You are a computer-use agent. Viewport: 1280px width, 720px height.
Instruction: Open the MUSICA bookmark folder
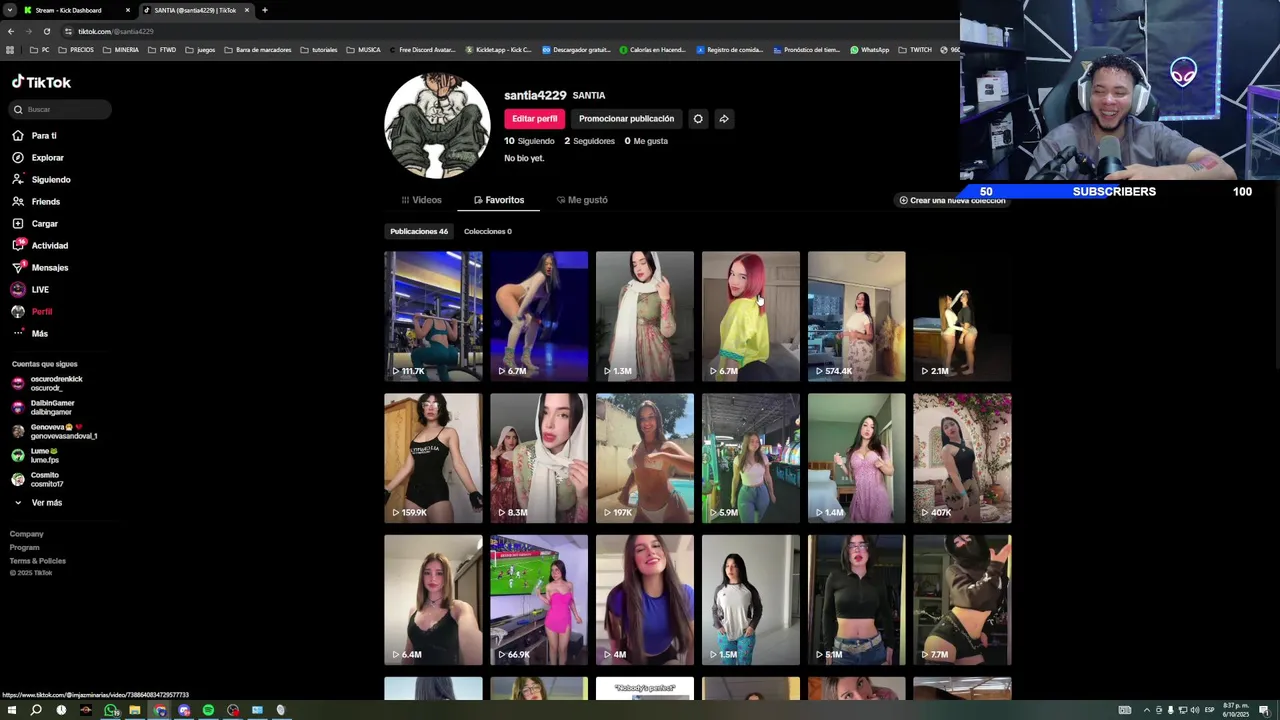tap(363, 49)
